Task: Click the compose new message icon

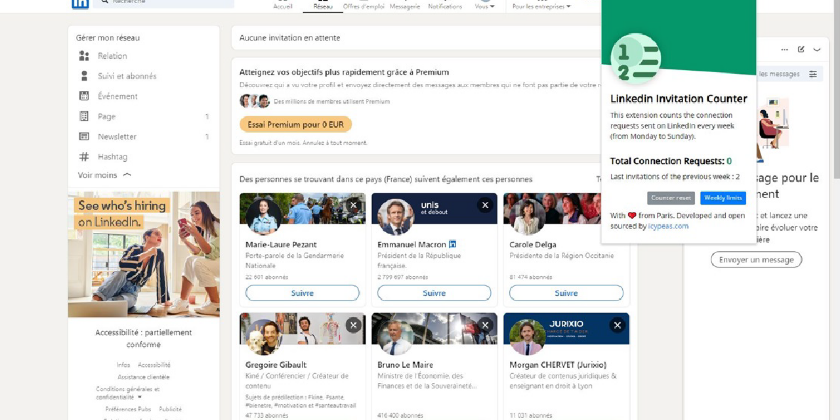Action: pyautogui.click(x=801, y=49)
